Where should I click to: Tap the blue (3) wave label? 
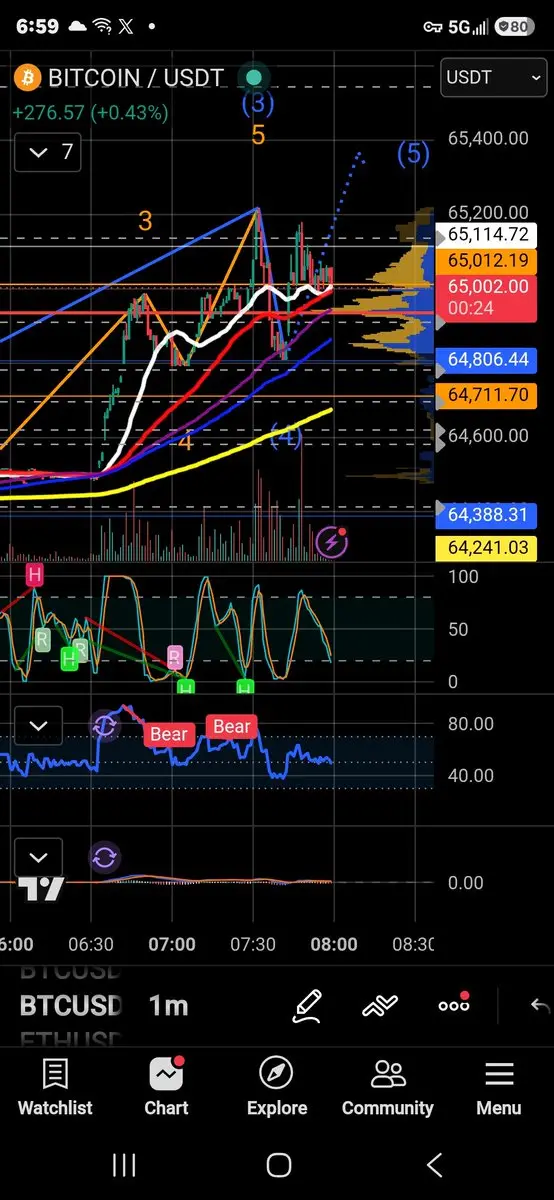pyautogui.click(x=257, y=102)
